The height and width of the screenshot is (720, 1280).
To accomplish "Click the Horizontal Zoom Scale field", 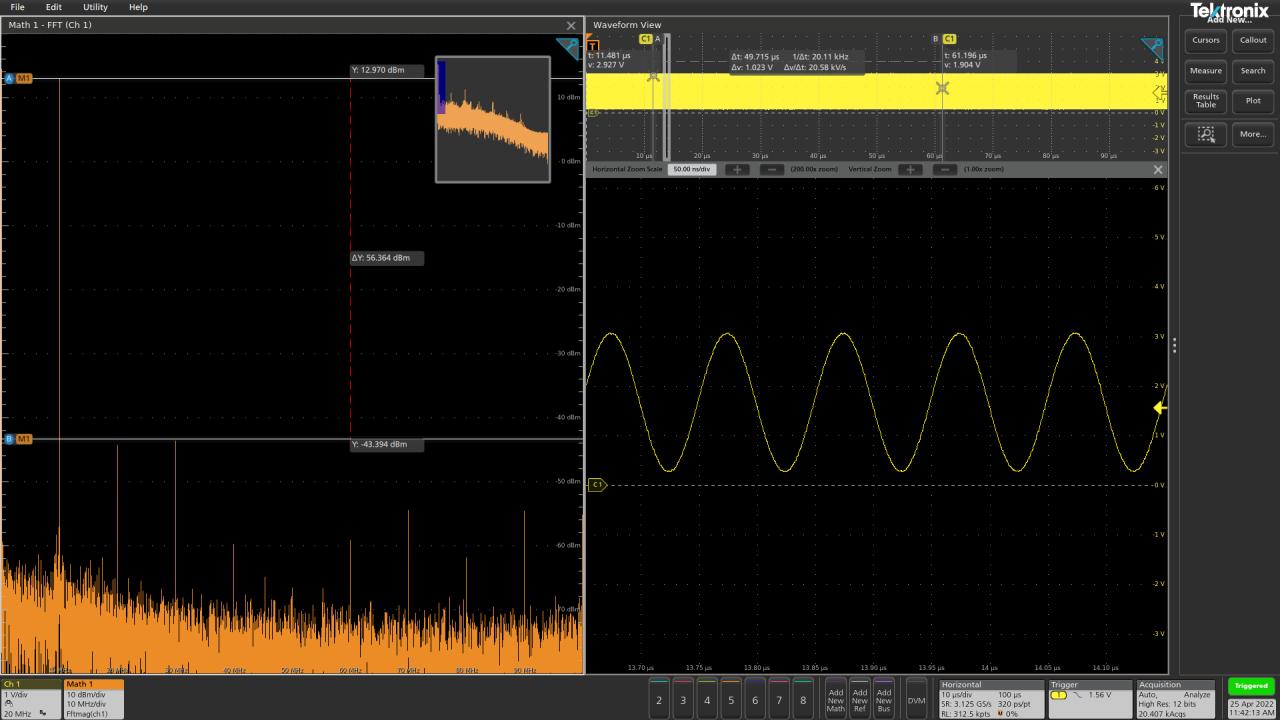I will coord(691,170).
